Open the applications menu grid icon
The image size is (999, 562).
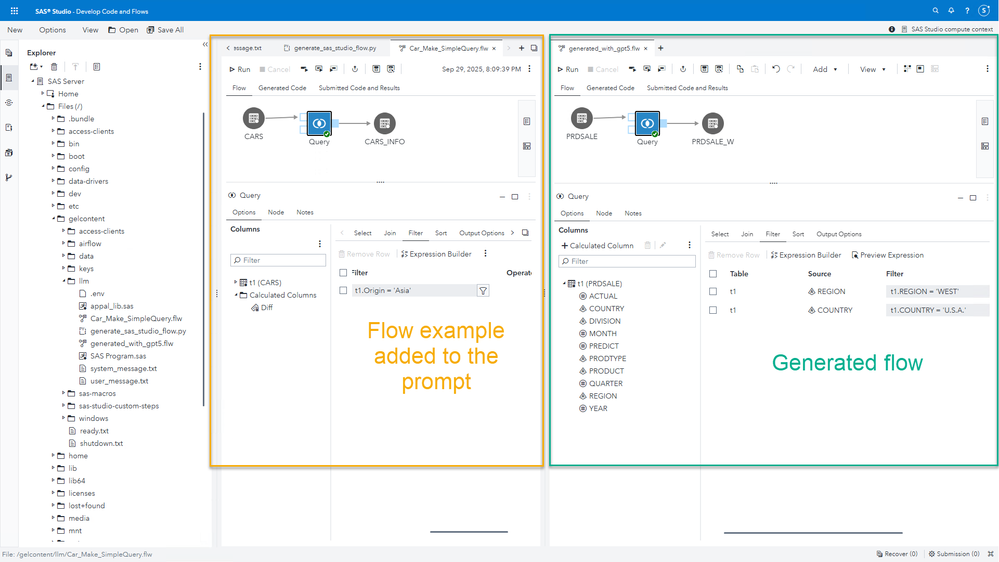(14, 11)
